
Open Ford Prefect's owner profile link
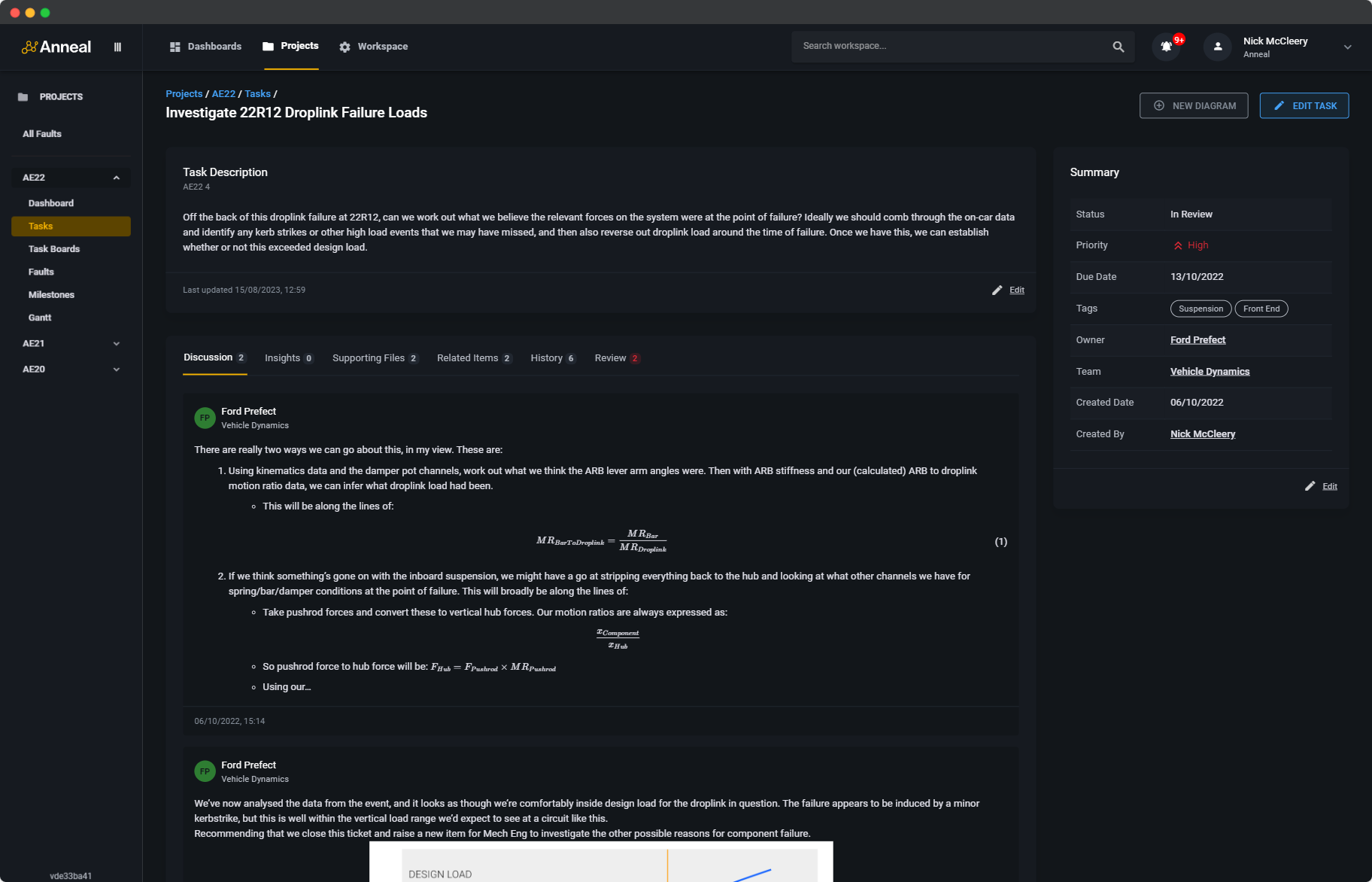click(x=1197, y=339)
